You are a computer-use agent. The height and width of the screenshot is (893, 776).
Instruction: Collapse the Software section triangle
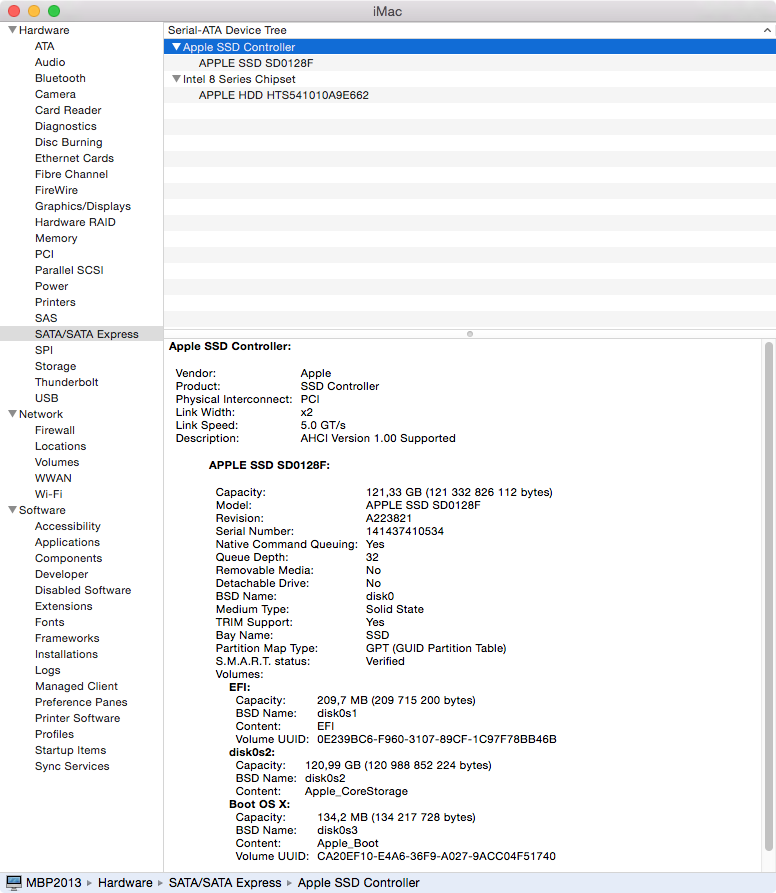point(12,510)
